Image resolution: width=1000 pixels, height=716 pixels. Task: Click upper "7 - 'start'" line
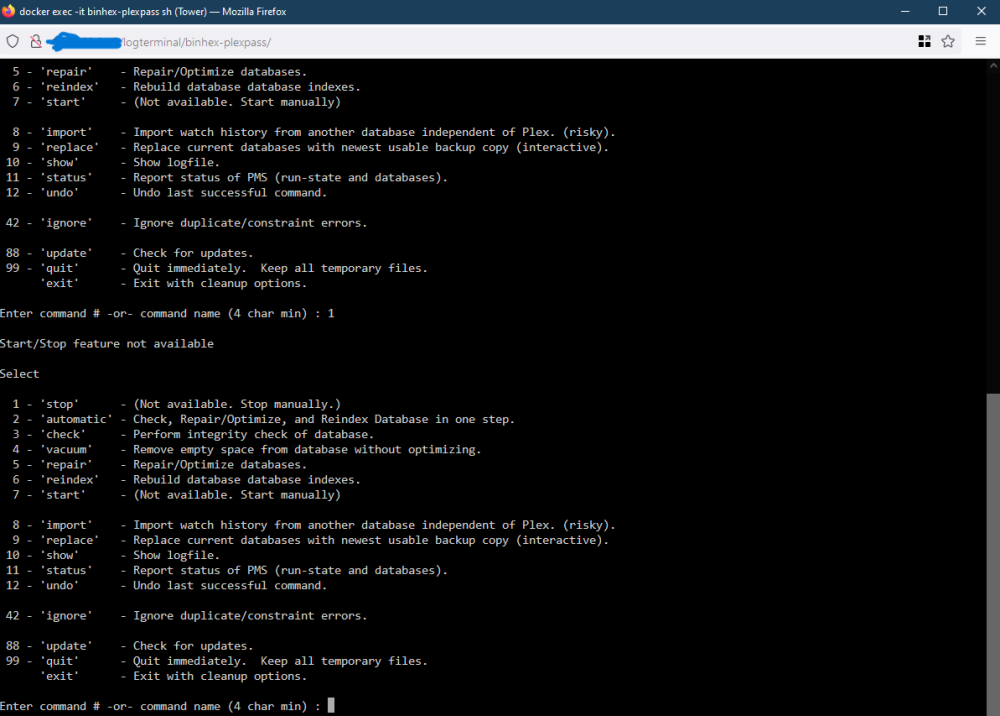pos(176,102)
